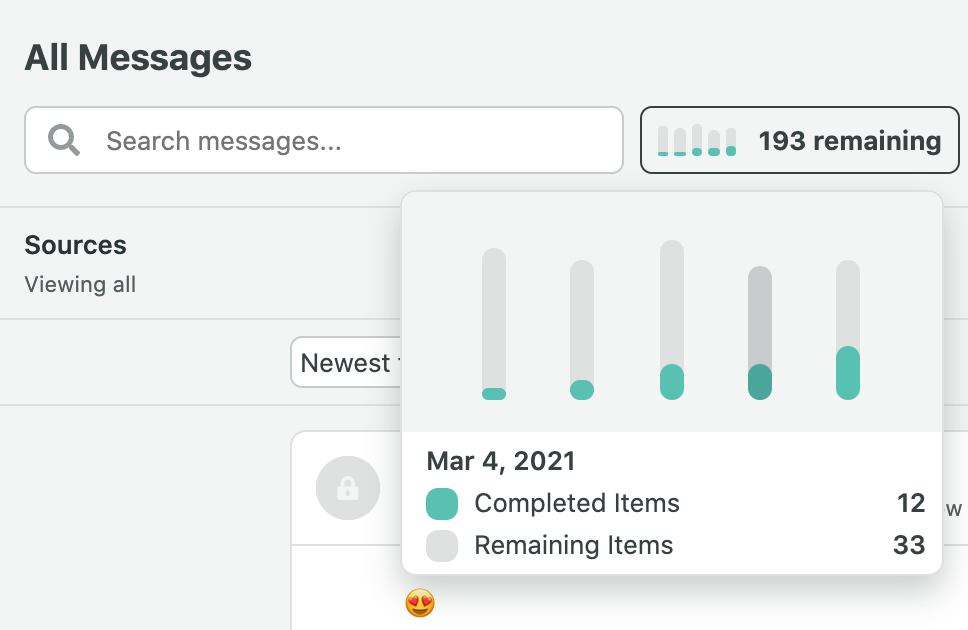Click the mini bar chart icon
Image resolution: width=968 pixels, height=630 pixels.
pos(696,140)
